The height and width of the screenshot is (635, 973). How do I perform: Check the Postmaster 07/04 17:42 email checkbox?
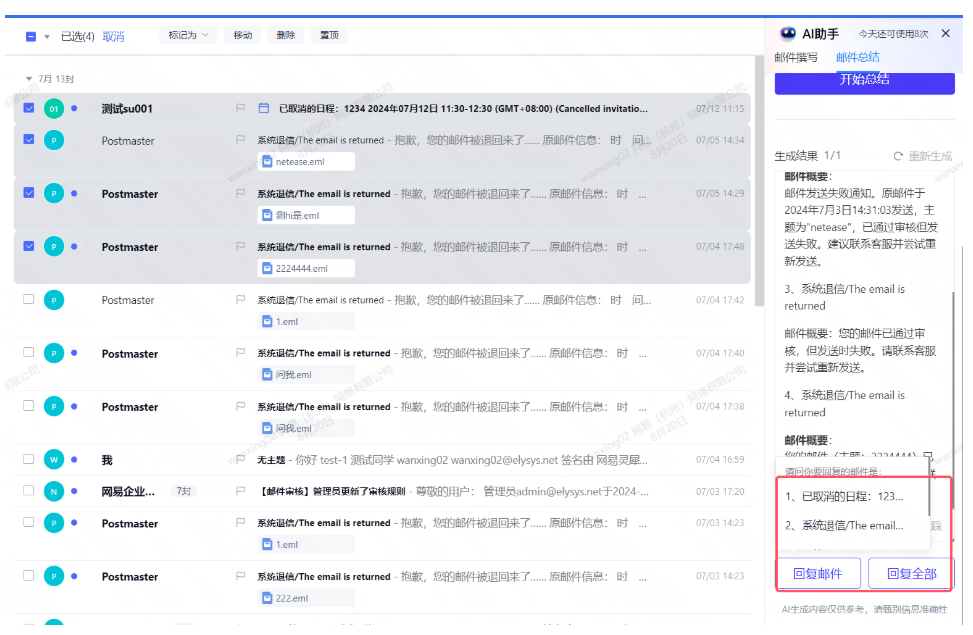(29, 299)
